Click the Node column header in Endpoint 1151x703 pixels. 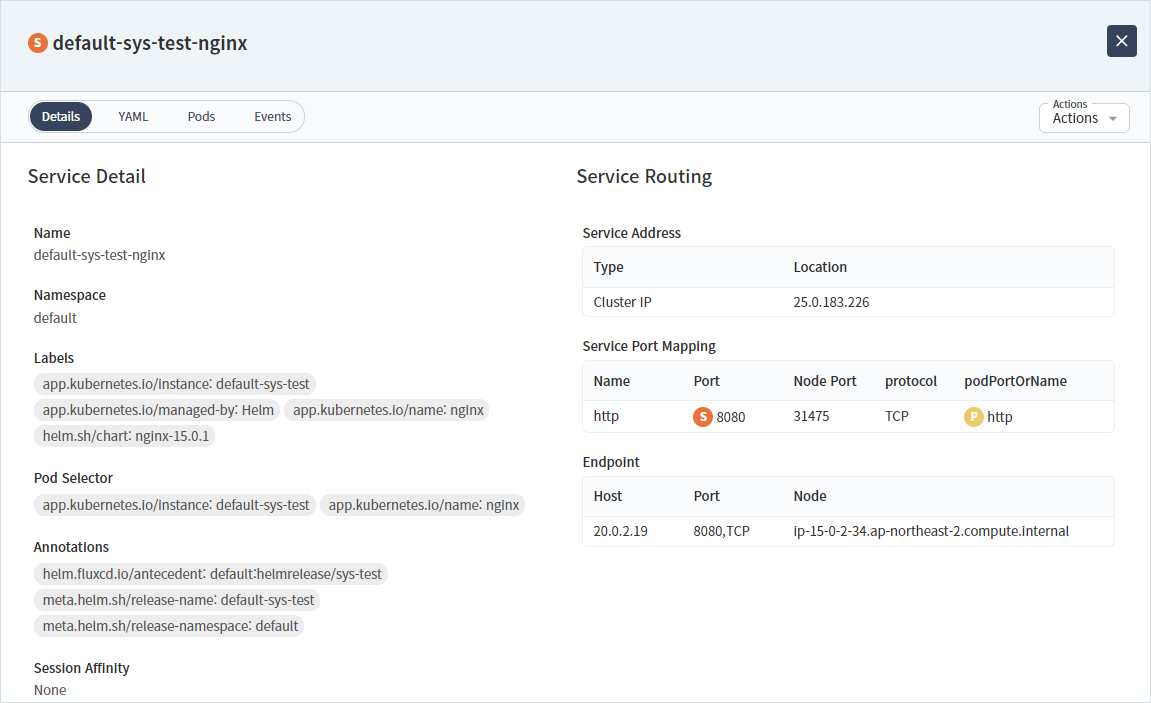810,496
